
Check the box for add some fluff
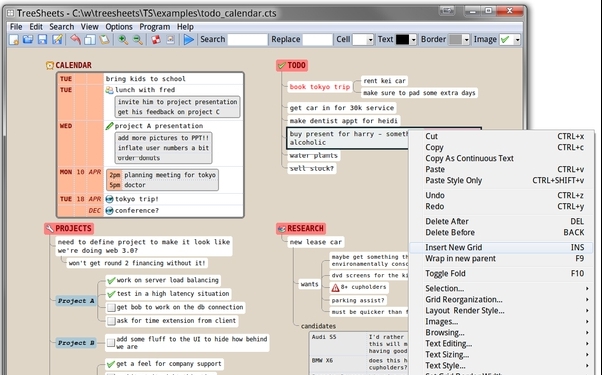[x=111, y=343]
